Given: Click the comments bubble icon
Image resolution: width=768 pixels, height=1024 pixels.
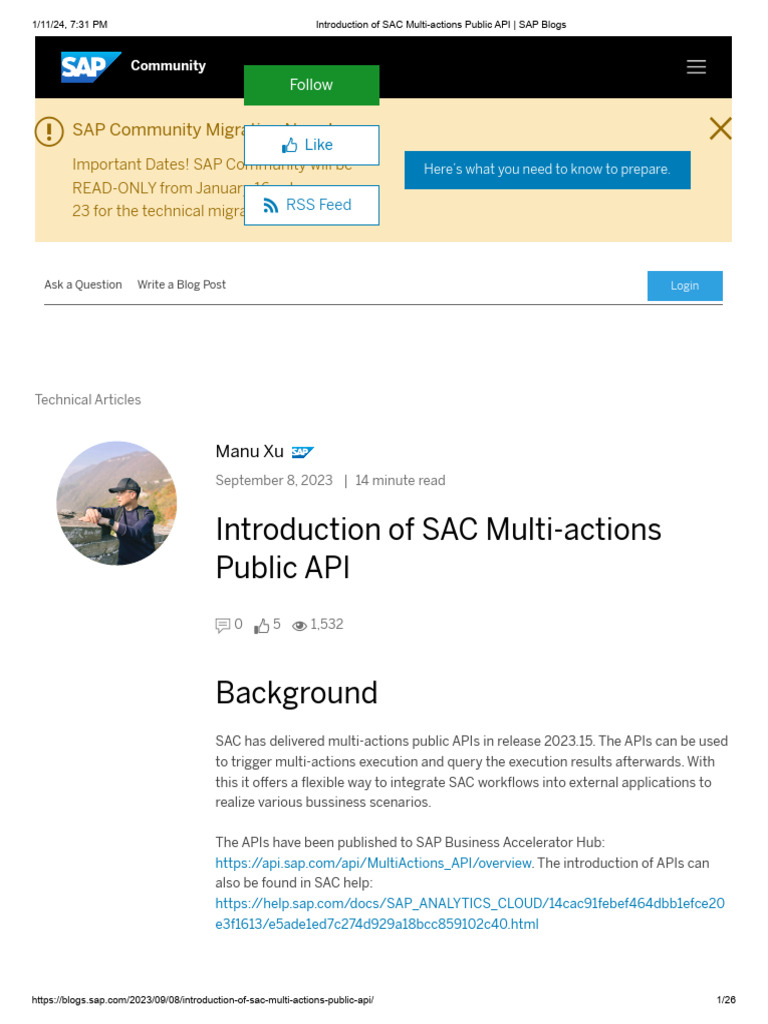Looking at the screenshot, I should pos(223,626).
